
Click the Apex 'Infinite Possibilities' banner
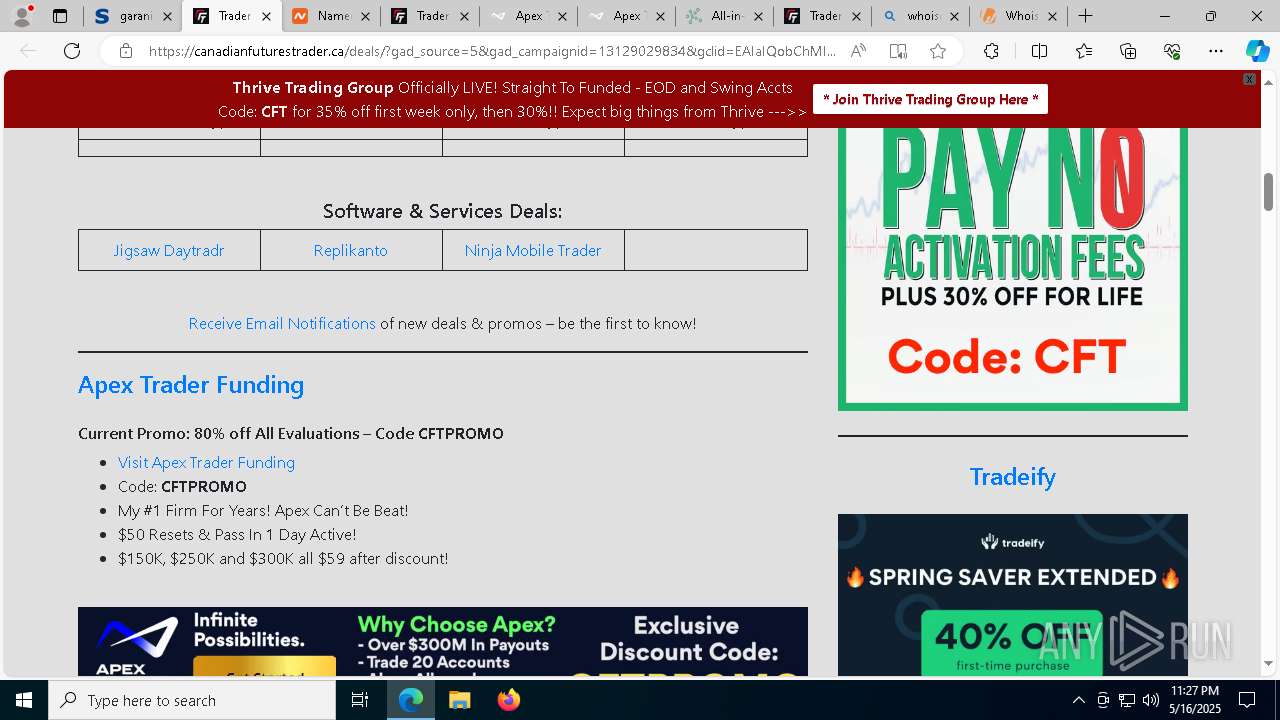[x=443, y=641]
